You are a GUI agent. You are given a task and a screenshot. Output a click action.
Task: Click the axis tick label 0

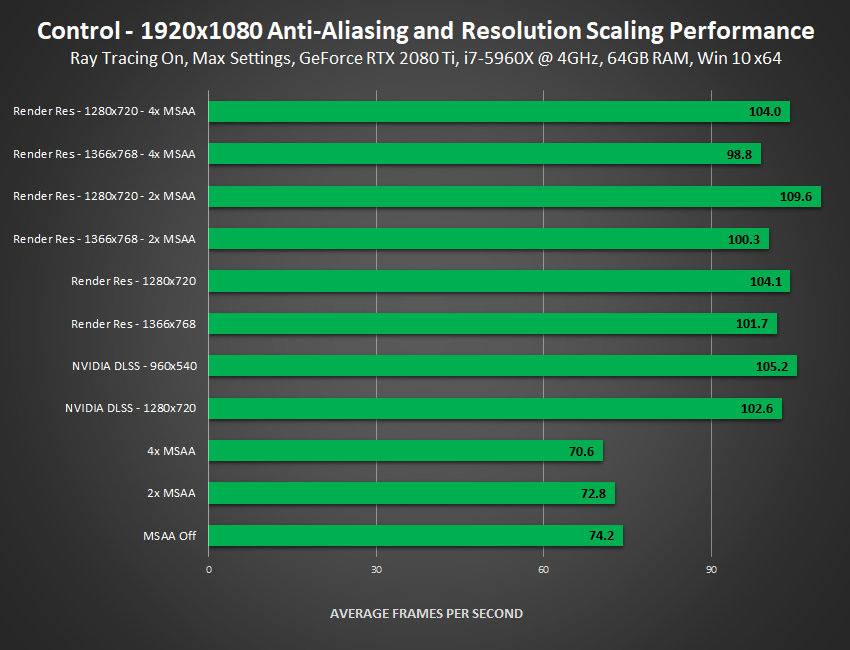coord(209,570)
